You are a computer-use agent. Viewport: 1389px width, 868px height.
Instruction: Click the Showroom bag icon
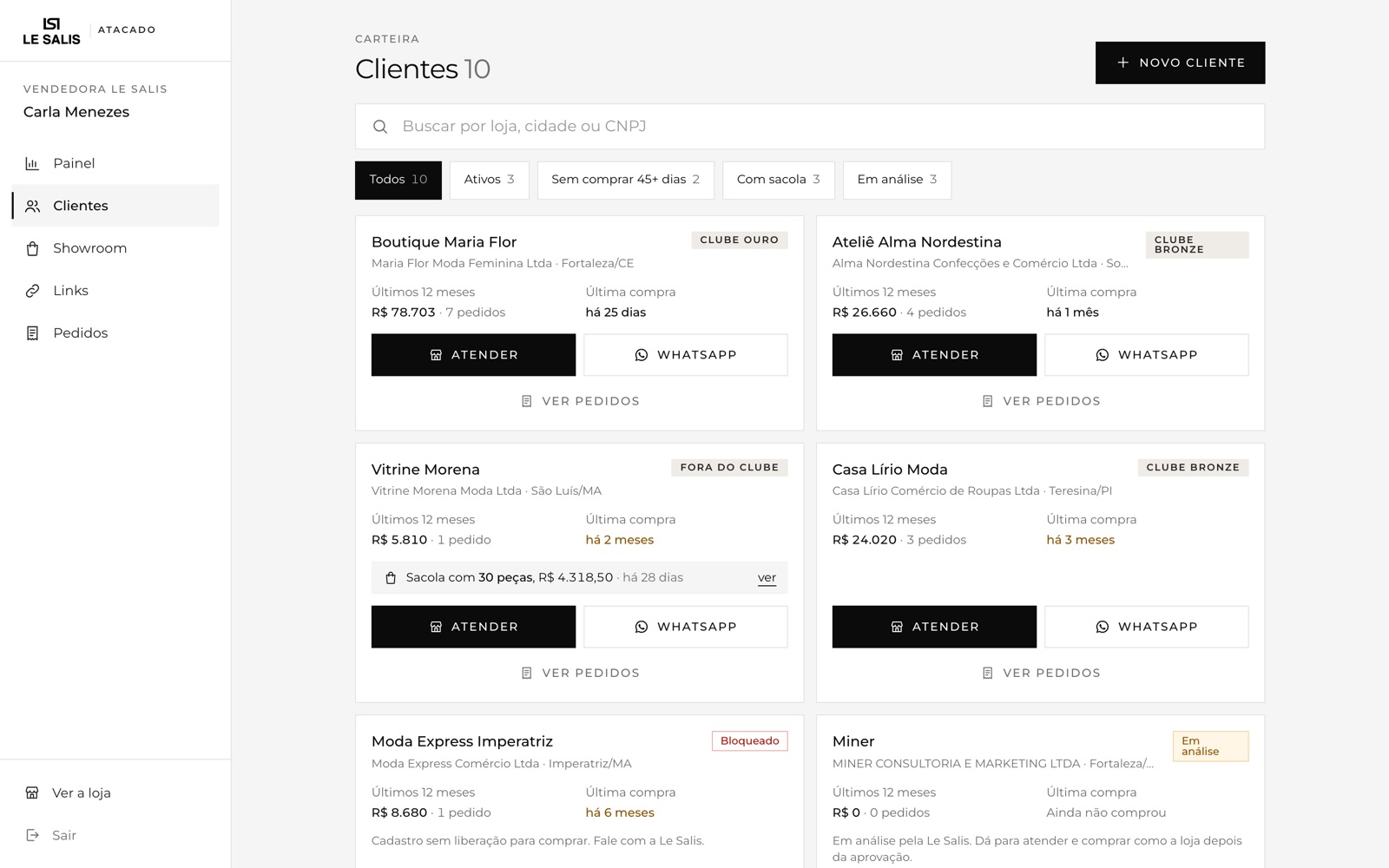point(32,248)
